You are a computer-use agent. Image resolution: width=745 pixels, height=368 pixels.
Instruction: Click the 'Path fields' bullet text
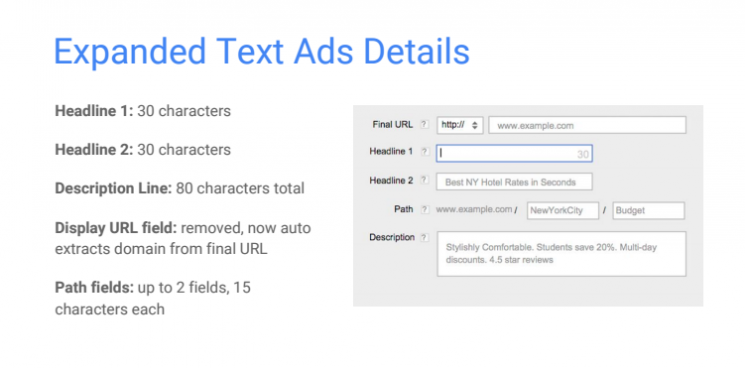click(x=153, y=298)
